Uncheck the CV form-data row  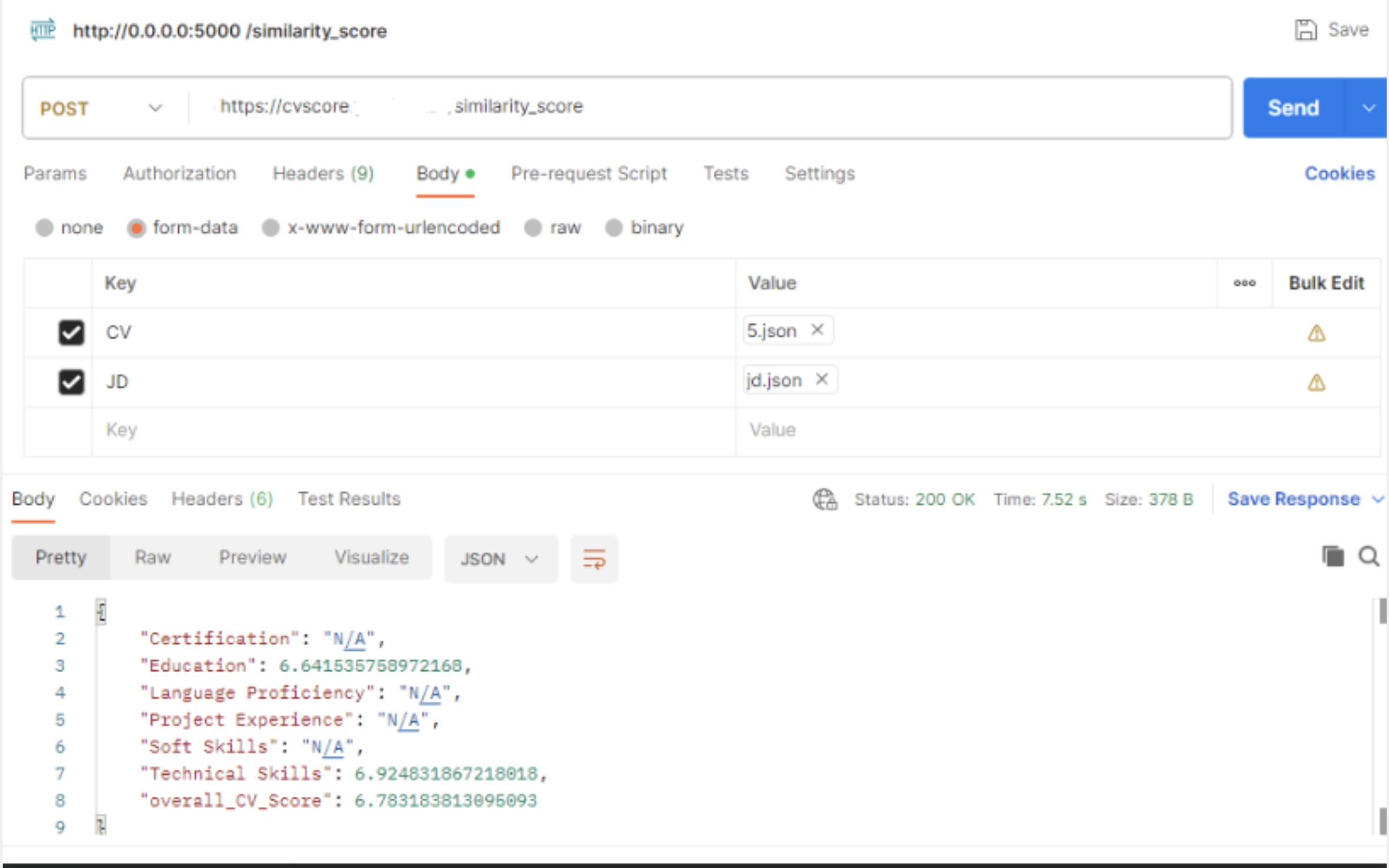[71, 332]
